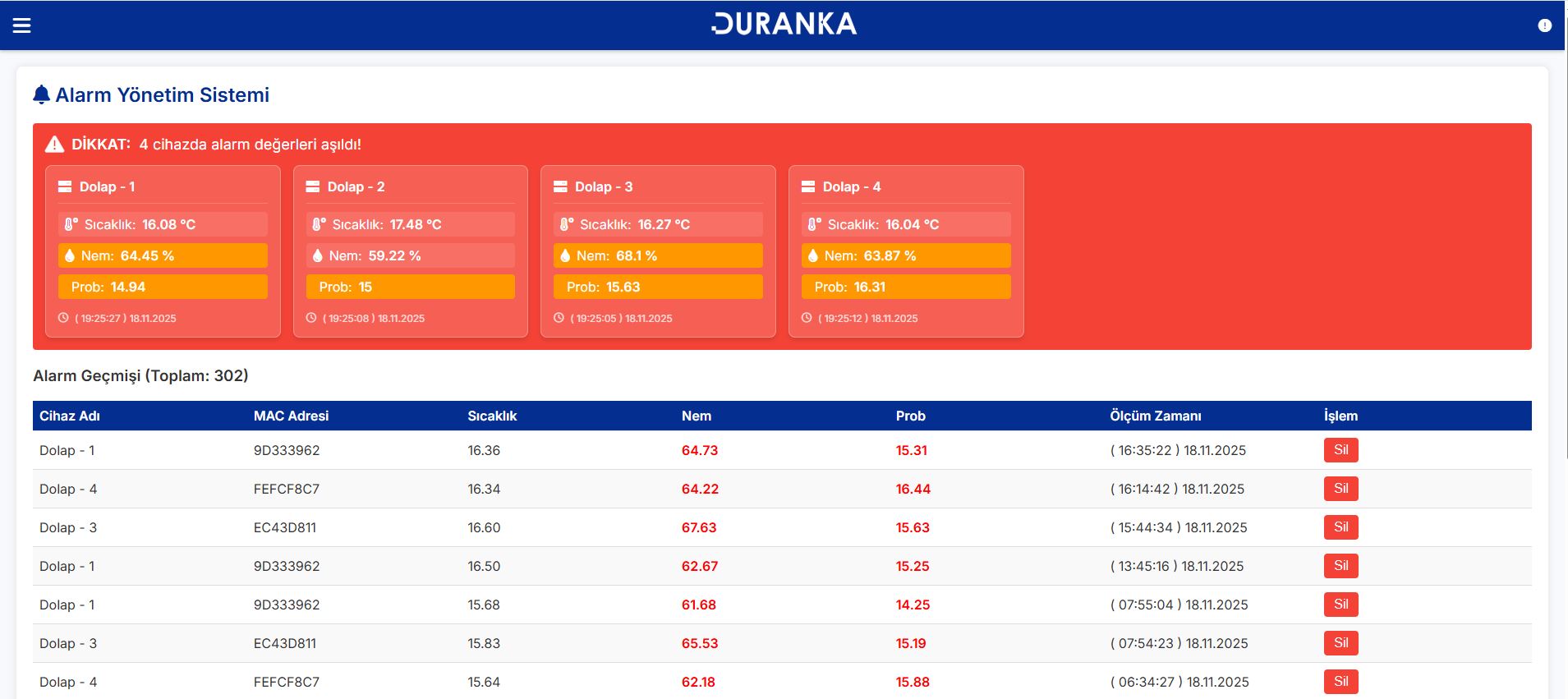The height and width of the screenshot is (699, 1568).
Task: Open the hamburger menu icon
Action: (x=22, y=25)
